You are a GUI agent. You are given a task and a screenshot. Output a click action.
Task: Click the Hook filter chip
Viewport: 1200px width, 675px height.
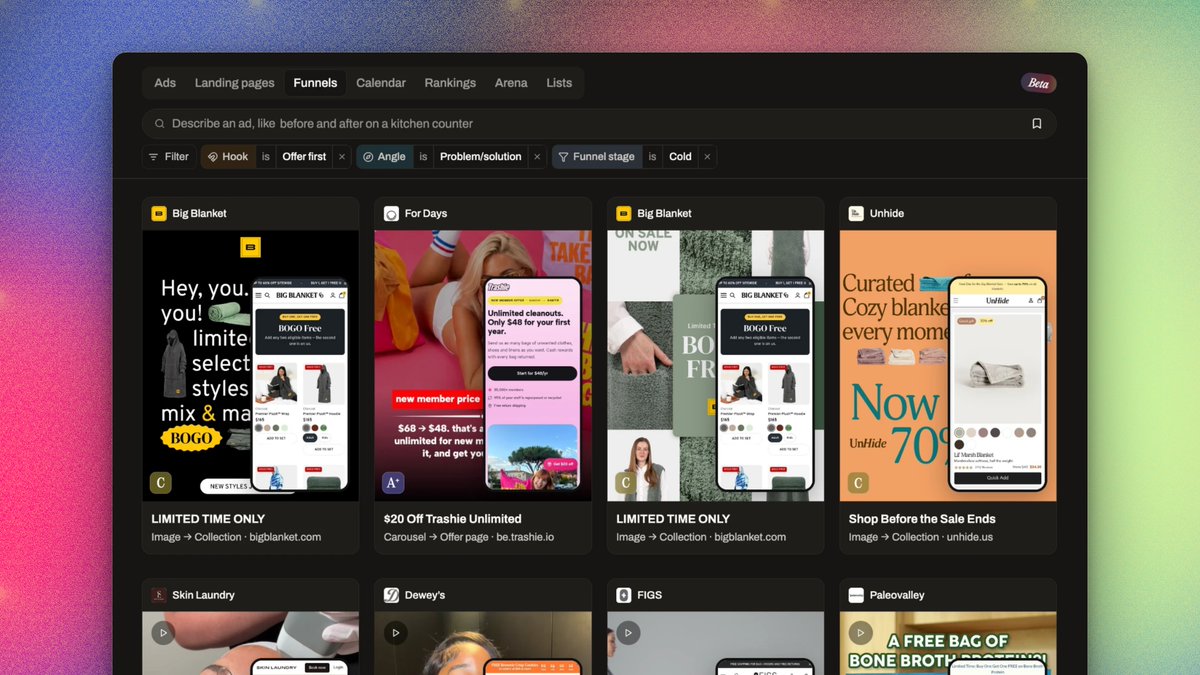(228, 157)
